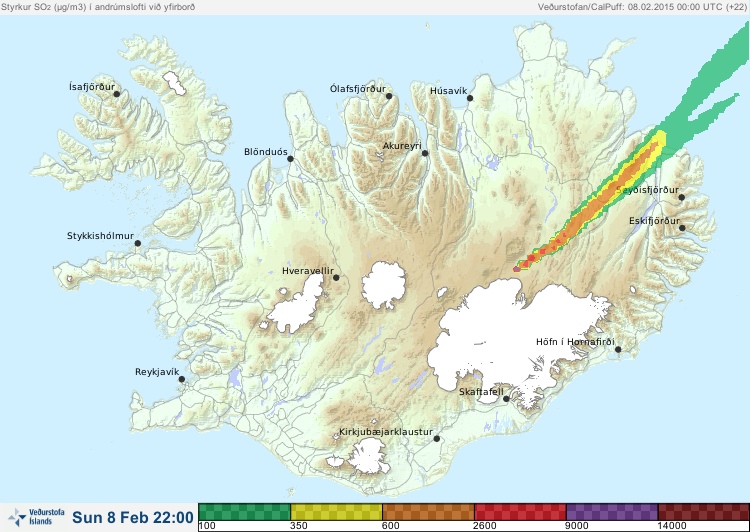Select the yellow 350 legend swatch
750x532 pixels.
[336, 512]
